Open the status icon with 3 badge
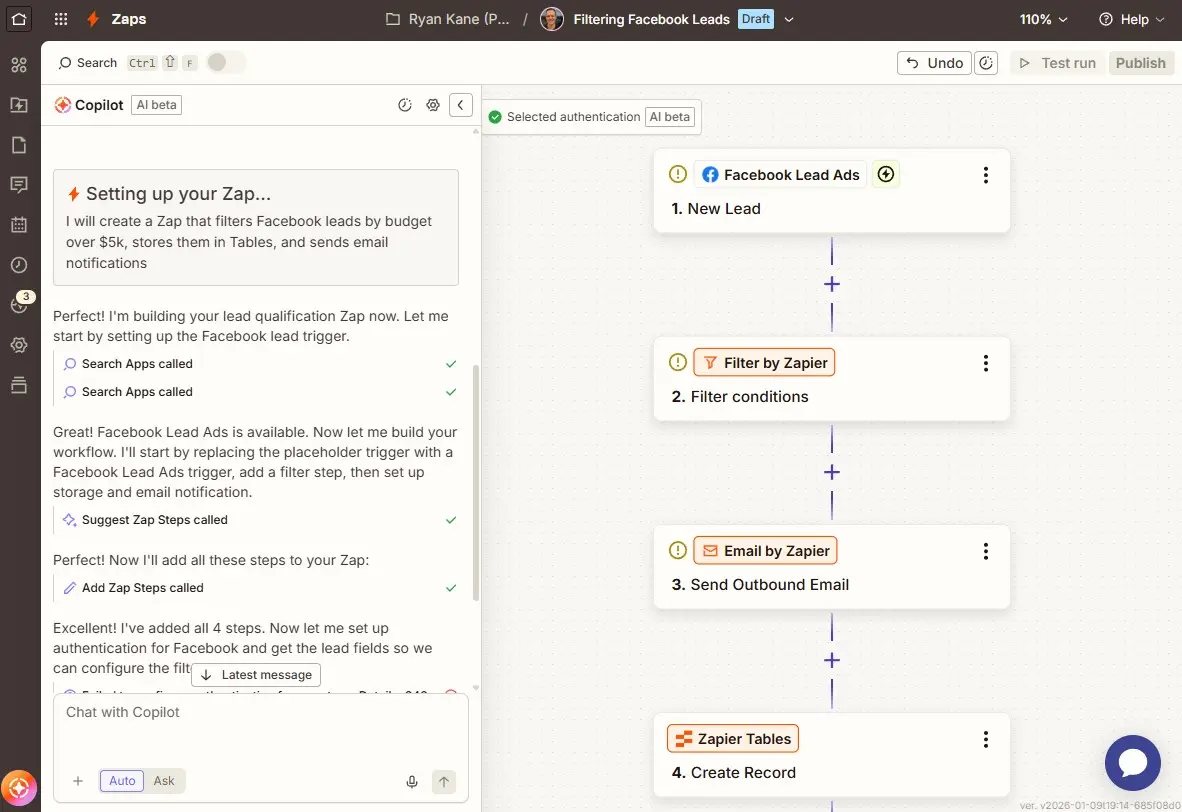This screenshot has height=812, width=1182. pyautogui.click(x=20, y=303)
